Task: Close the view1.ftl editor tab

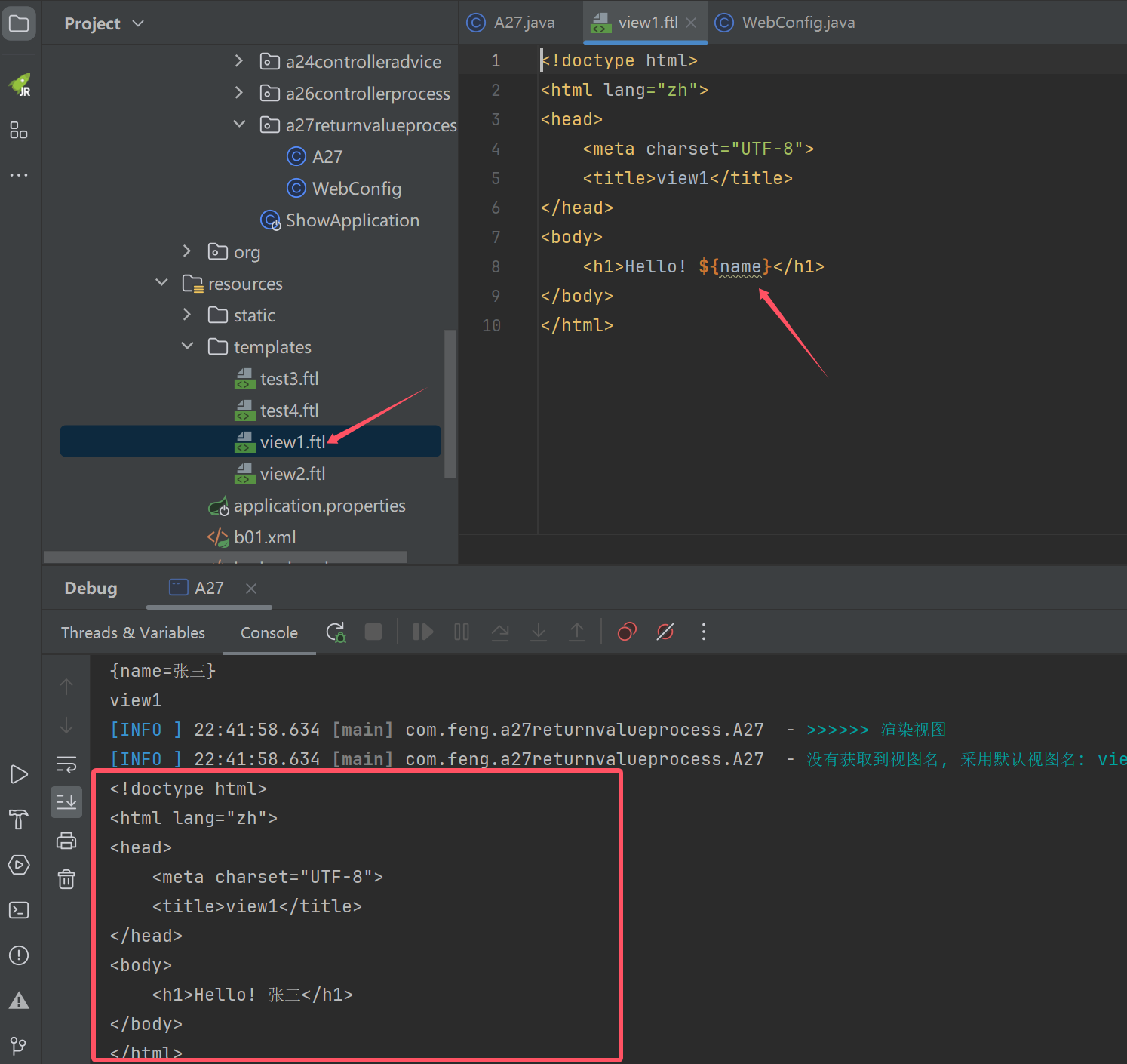Action: coord(691,23)
